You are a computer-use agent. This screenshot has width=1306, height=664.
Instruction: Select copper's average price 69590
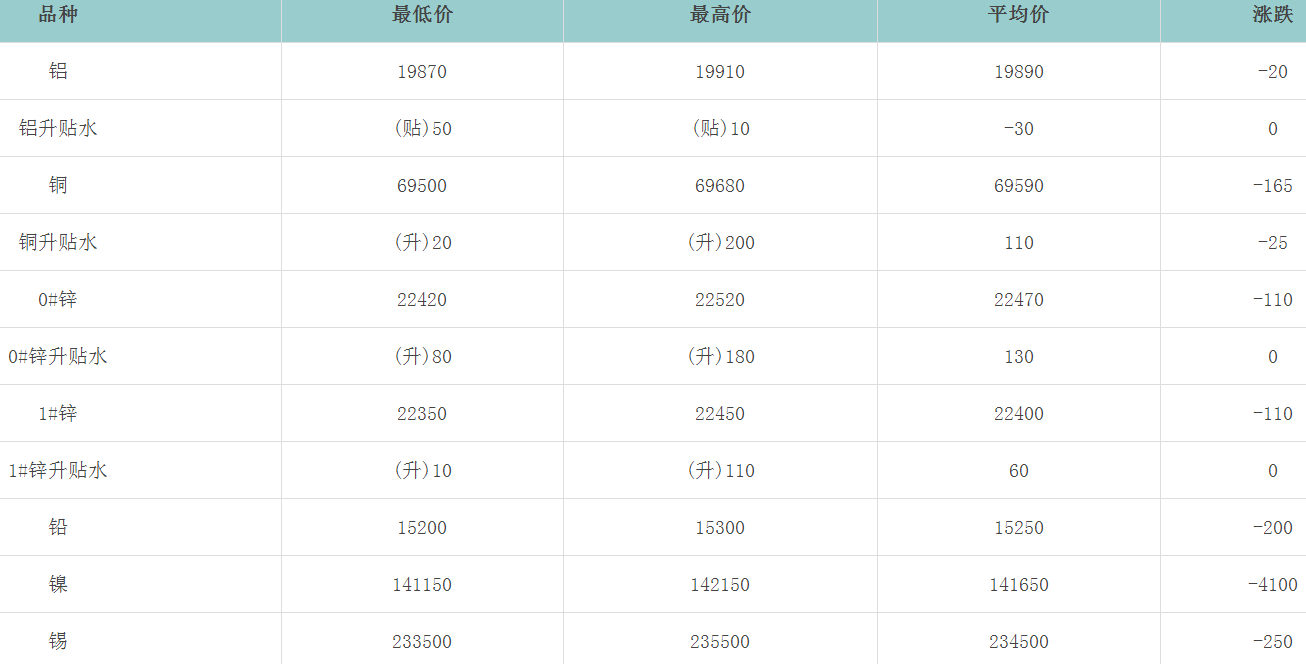[1019, 186]
